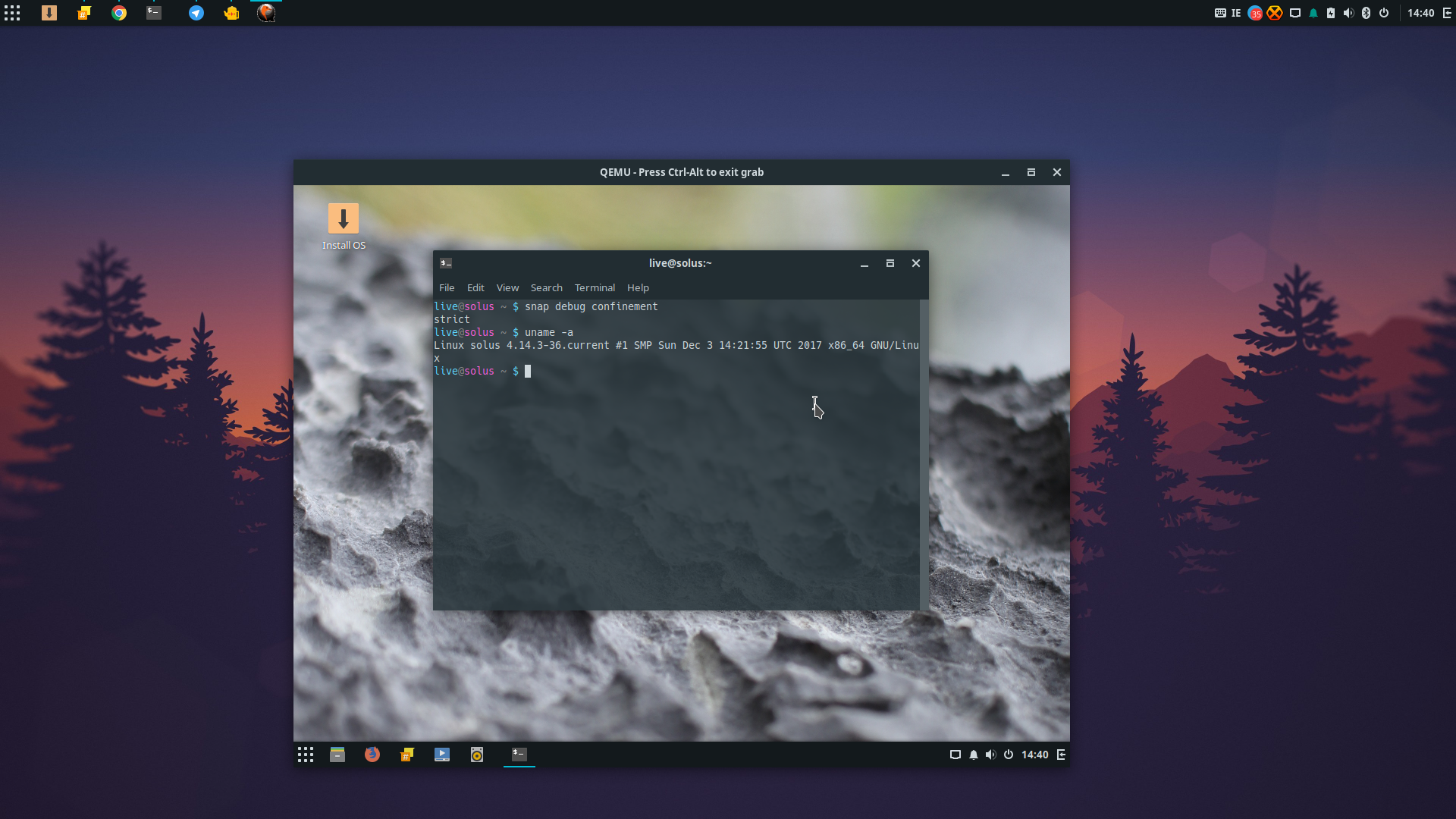Open tray icon with 35 notification badge
The width and height of the screenshot is (1456, 819).
(1255, 13)
